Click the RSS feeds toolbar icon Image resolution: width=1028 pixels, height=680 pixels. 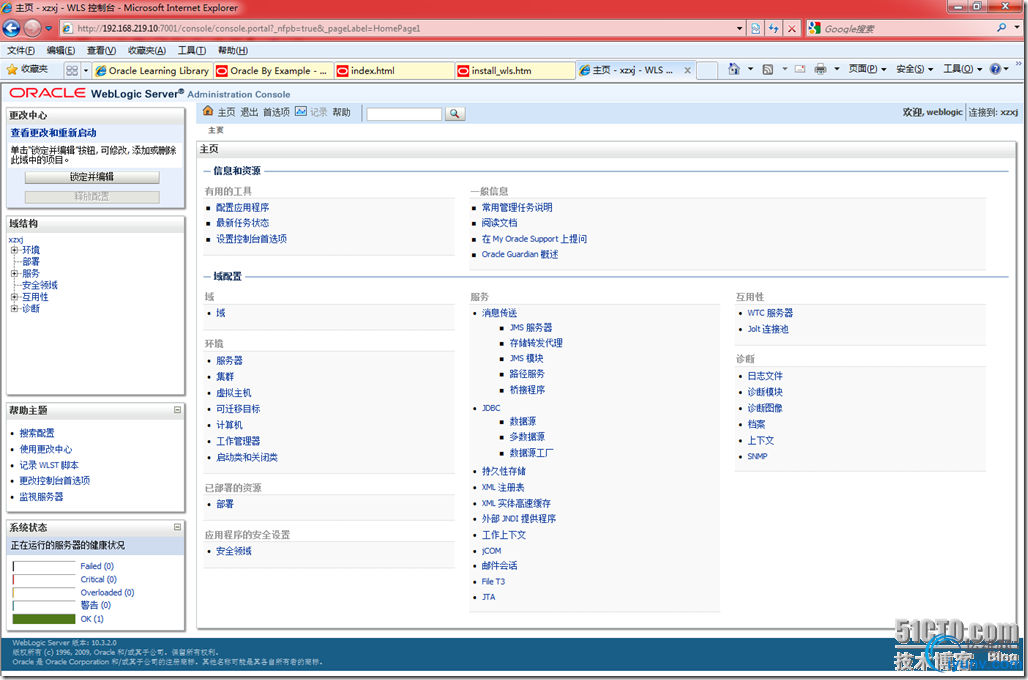[x=767, y=69]
